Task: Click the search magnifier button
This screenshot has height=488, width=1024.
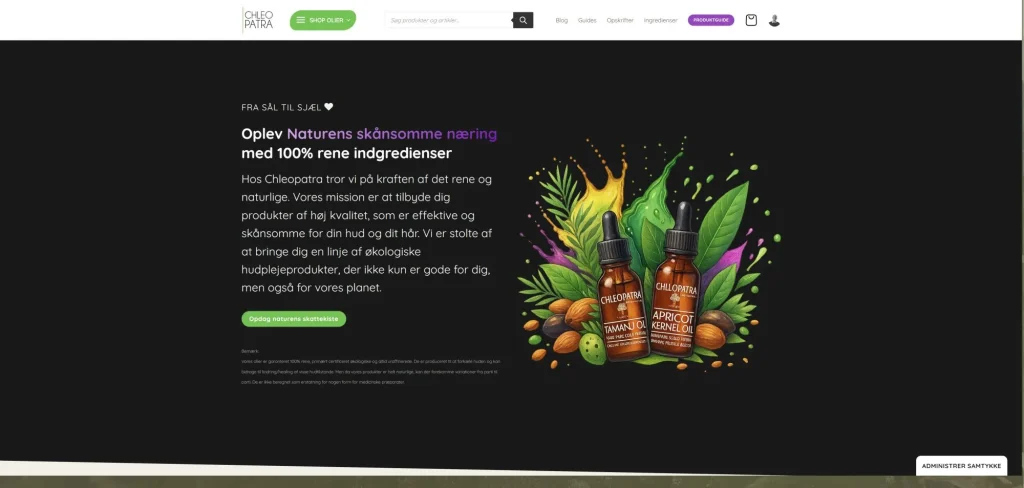Action: [522, 20]
